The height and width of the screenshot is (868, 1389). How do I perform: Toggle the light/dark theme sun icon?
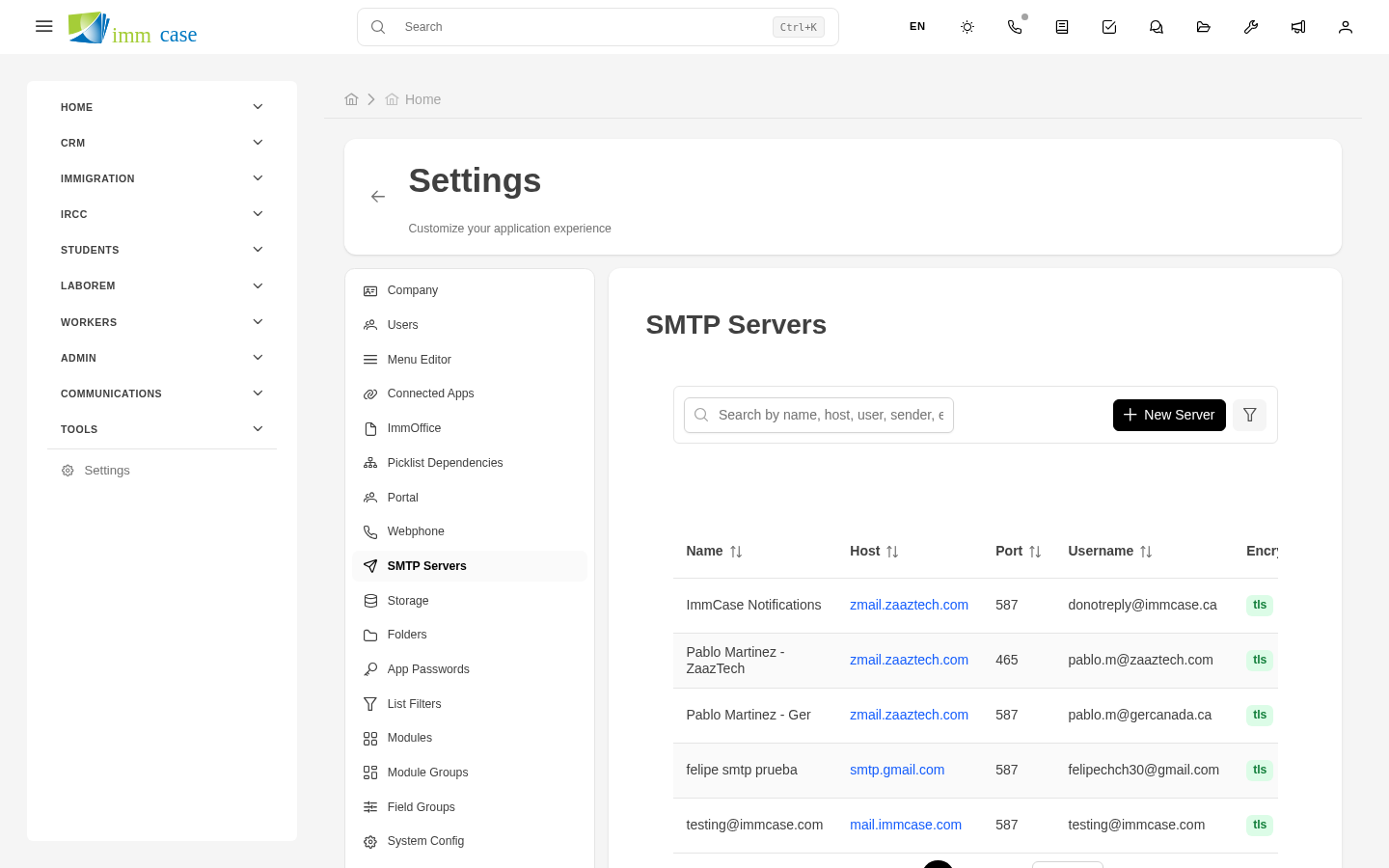pos(967,27)
